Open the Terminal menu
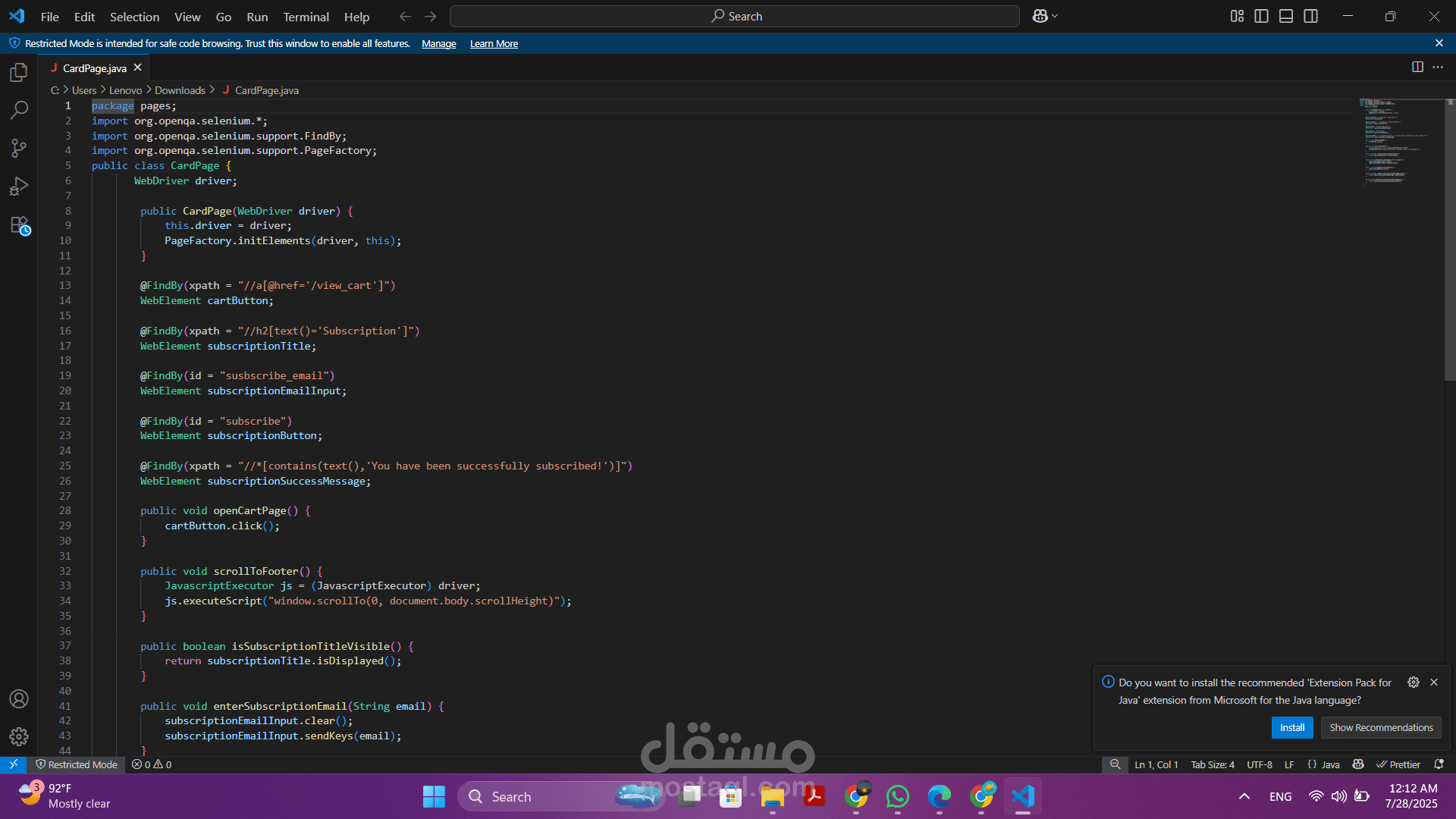Screen dimensions: 1456x819 click(x=306, y=17)
